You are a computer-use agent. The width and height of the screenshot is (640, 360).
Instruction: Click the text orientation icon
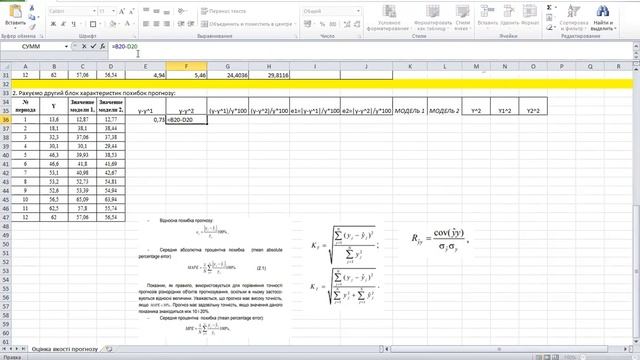coord(182,11)
